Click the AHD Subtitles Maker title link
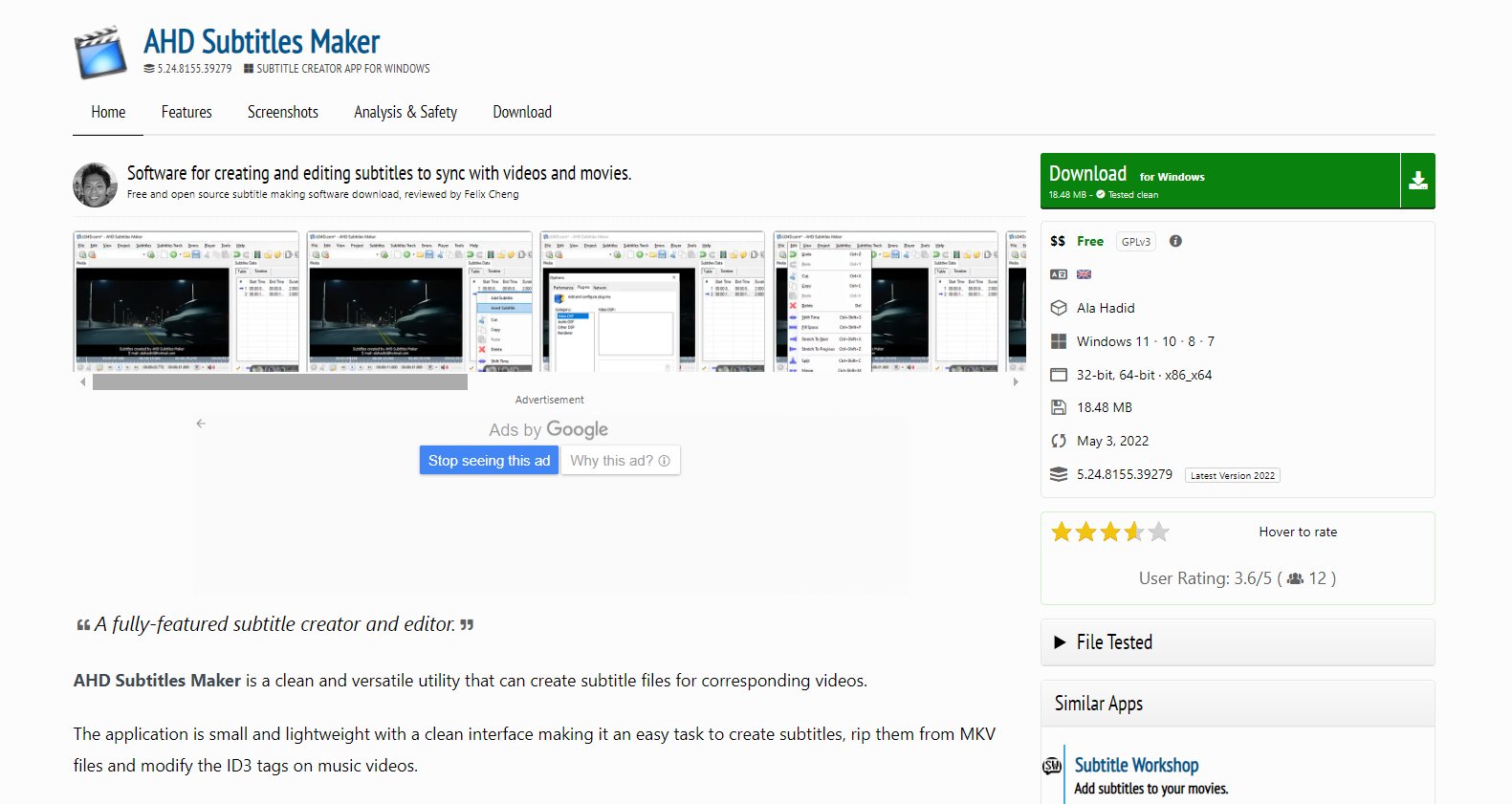The height and width of the screenshot is (804, 1512). [261, 42]
